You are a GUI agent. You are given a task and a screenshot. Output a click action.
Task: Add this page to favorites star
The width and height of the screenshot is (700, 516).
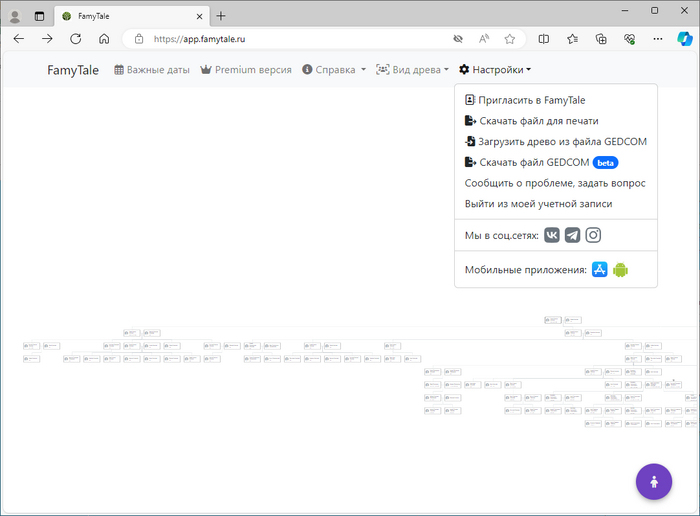pos(509,39)
